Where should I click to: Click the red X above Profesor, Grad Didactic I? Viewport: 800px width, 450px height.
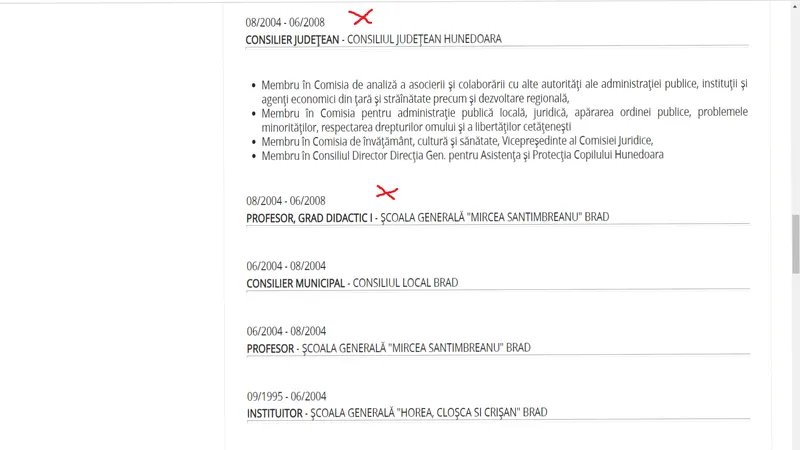tap(386, 192)
